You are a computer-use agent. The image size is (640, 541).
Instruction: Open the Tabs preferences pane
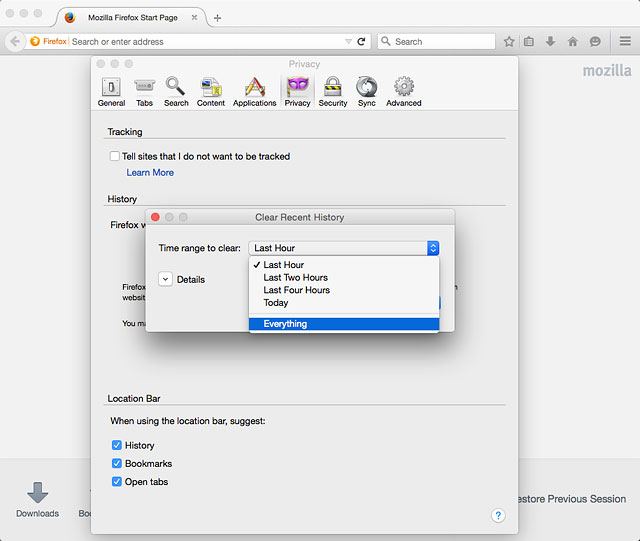(144, 92)
